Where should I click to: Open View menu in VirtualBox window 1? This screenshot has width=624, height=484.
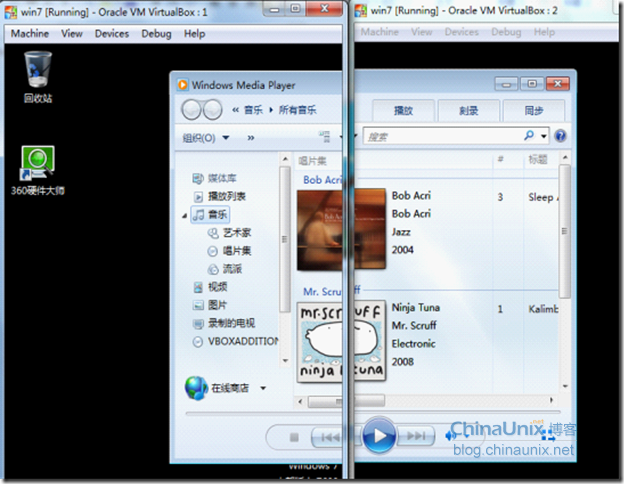[72, 33]
